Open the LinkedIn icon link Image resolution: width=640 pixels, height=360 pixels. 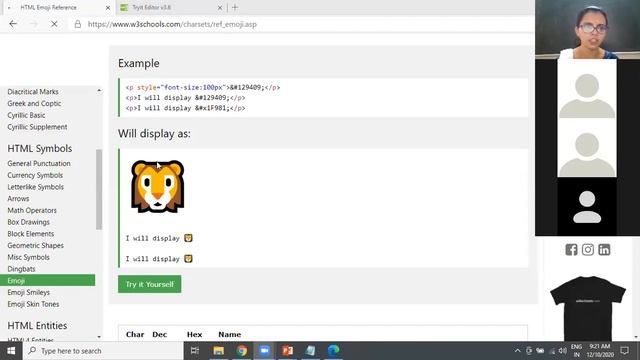tap(604, 249)
